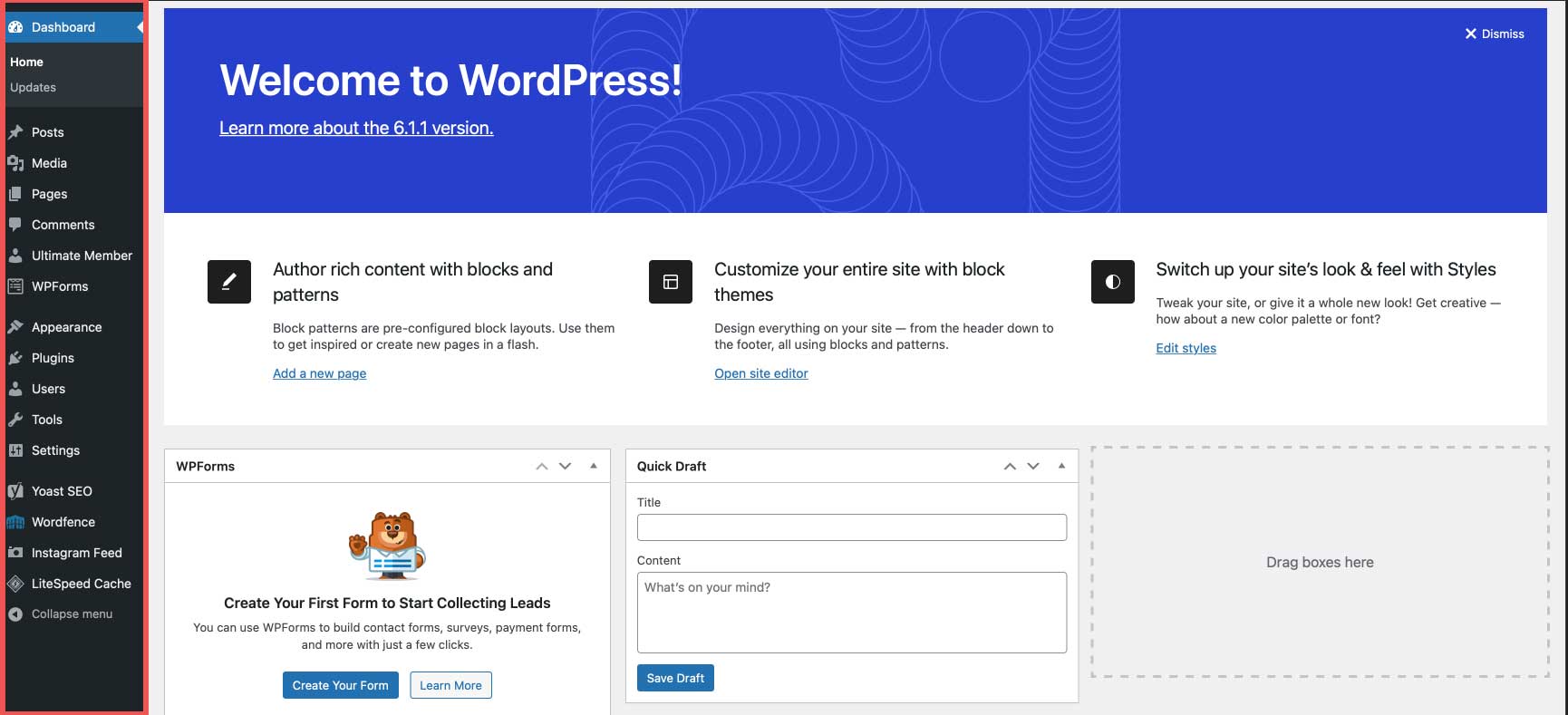Move Quick Draft widget up with chevron

(x=1010, y=466)
